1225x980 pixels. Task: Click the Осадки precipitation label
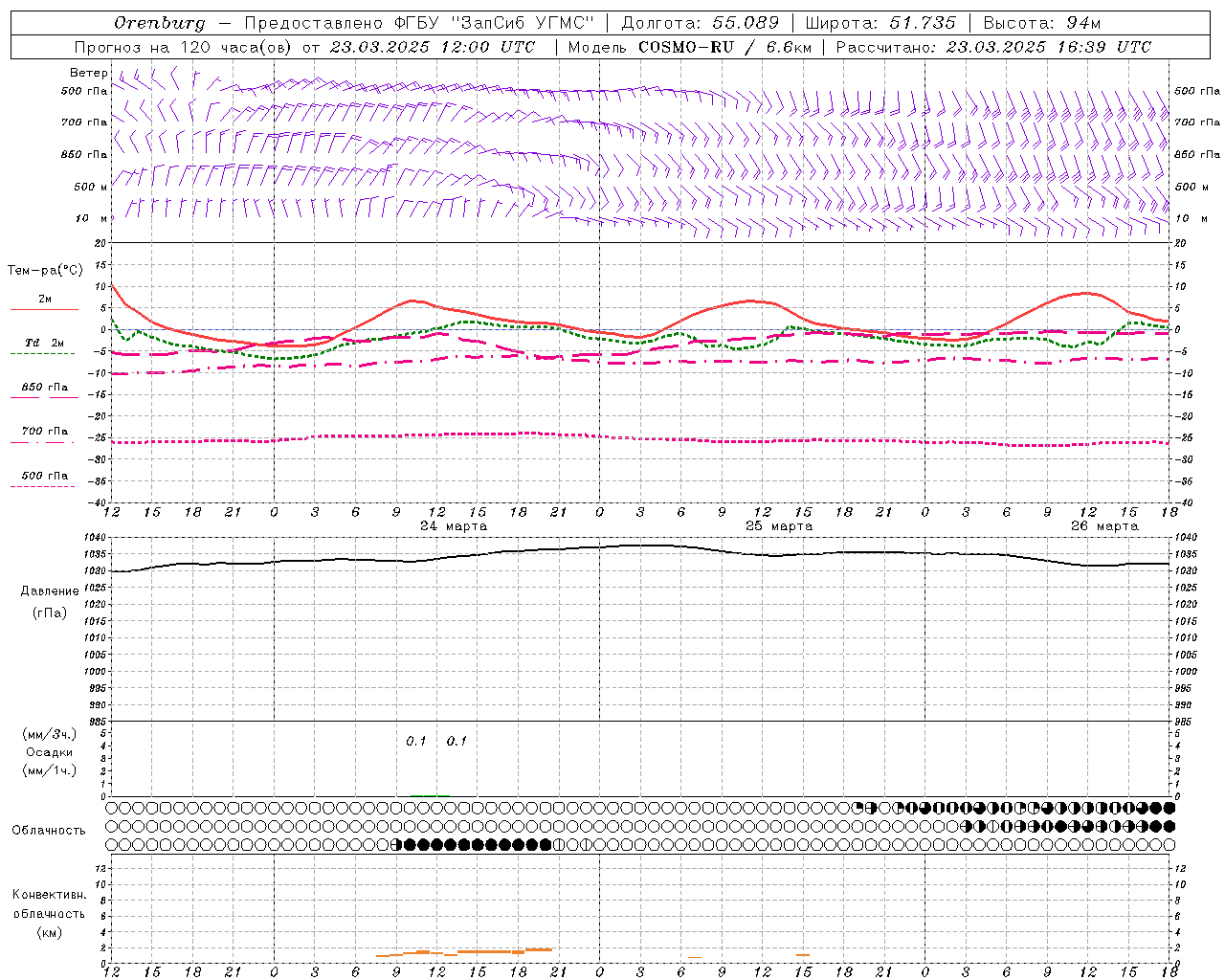[x=50, y=752]
